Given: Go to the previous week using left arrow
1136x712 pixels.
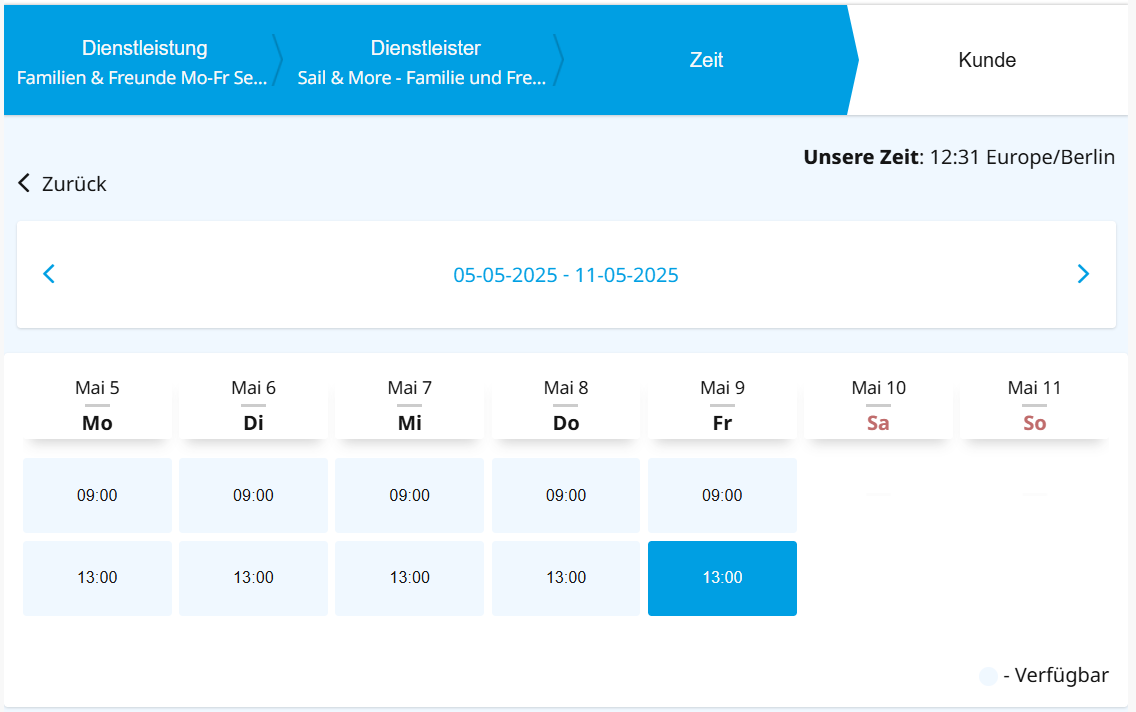Looking at the screenshot, I should [49, 274].
